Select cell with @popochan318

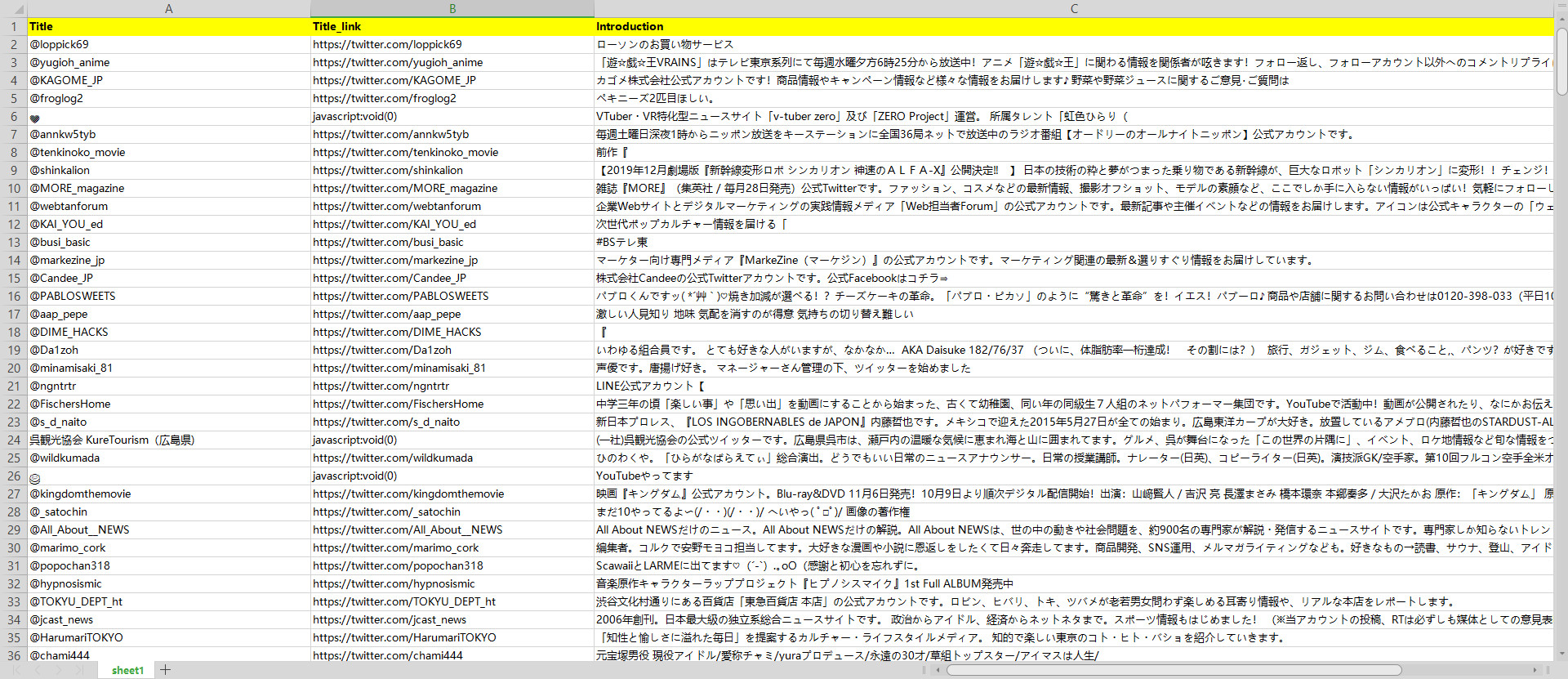pos(169,565)
